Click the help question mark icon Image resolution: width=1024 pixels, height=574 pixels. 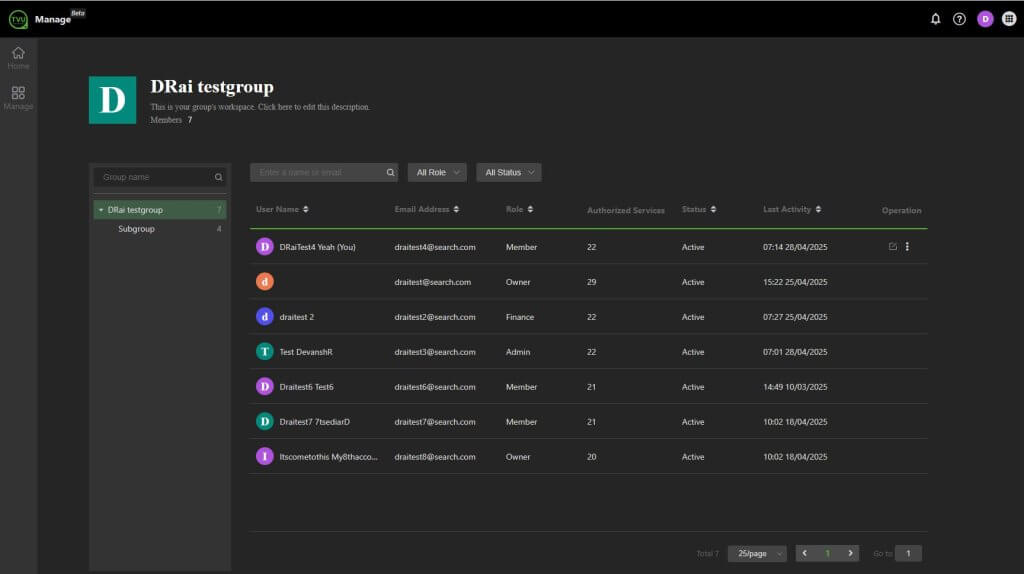point(959,19)
